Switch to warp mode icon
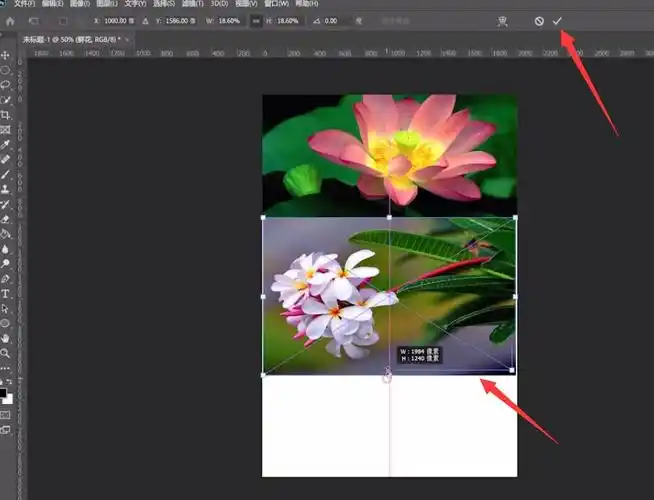654x500 pixels. coord(503,21)
